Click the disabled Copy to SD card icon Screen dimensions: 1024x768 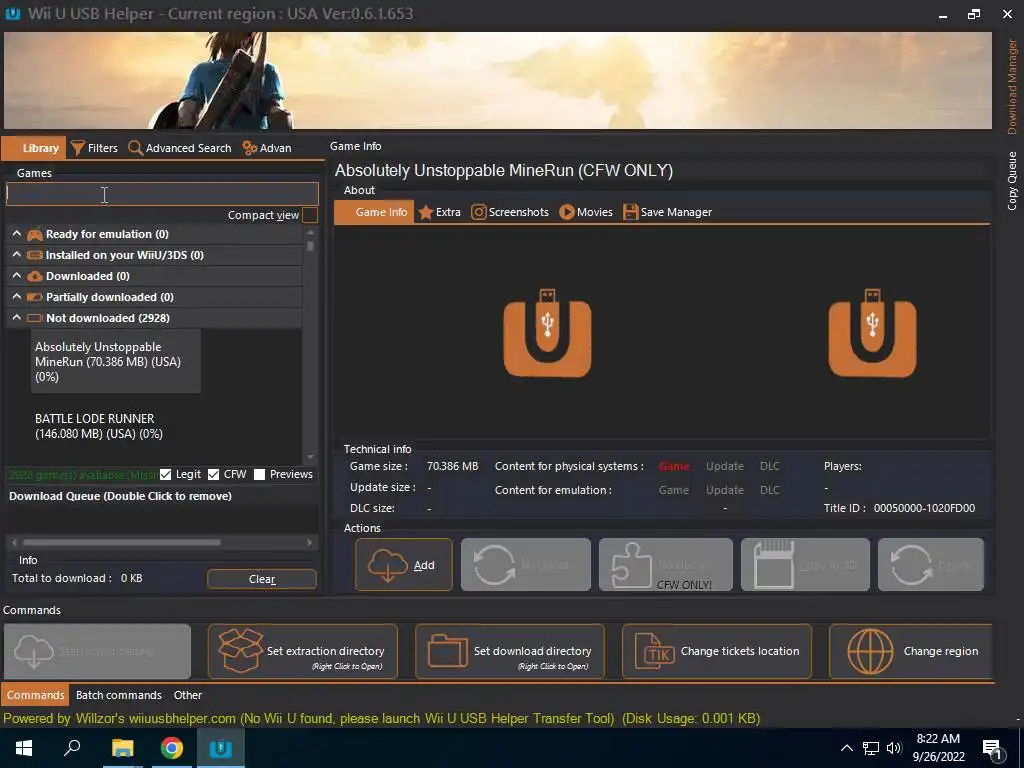coord(774,565)
